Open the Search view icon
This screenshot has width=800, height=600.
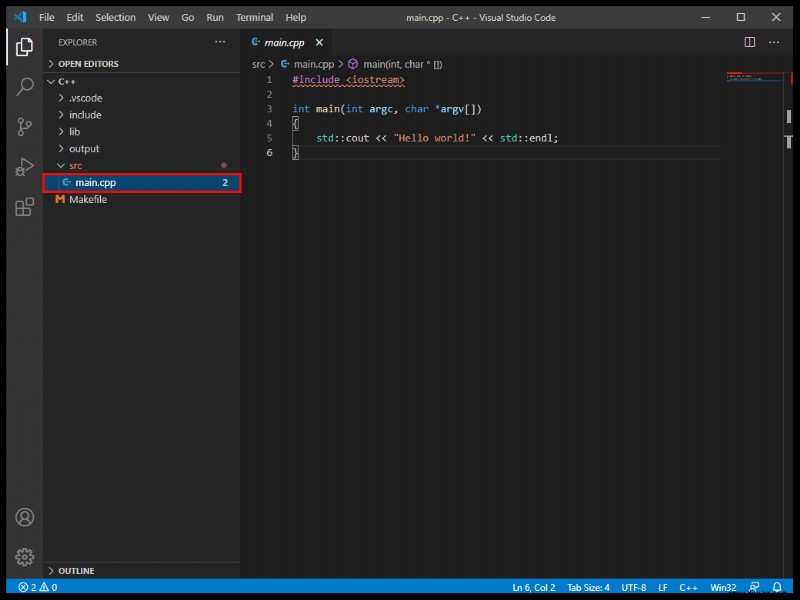(24, 86)
